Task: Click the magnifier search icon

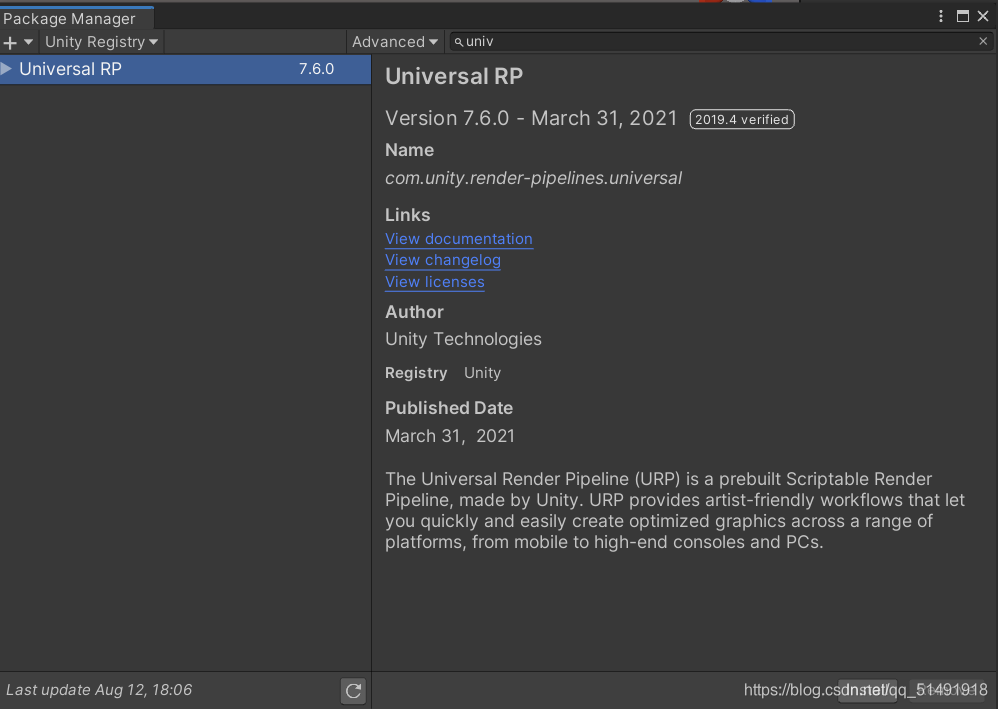Action: [x=458, y=42]
